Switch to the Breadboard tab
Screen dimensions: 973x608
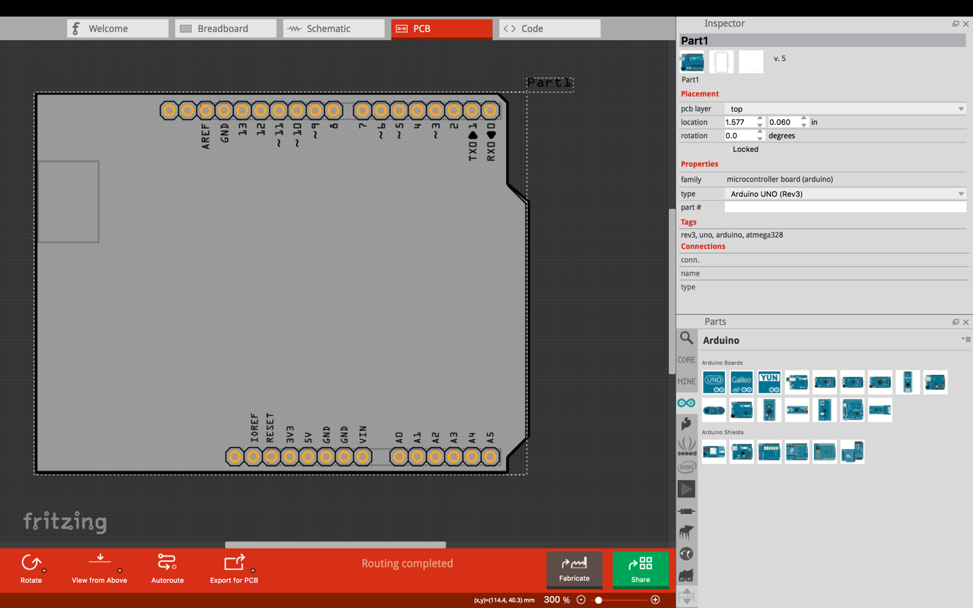225,29
